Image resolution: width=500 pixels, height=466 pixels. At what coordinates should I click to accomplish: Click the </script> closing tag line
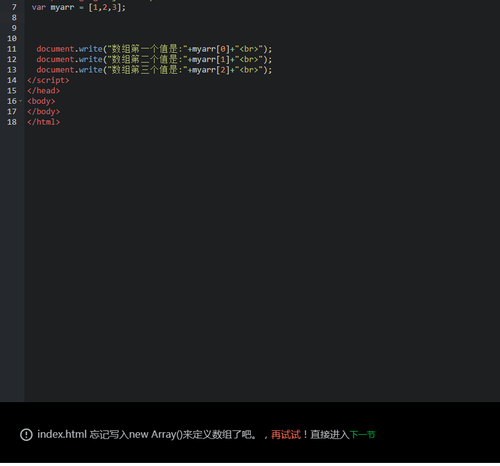point(48,80)
